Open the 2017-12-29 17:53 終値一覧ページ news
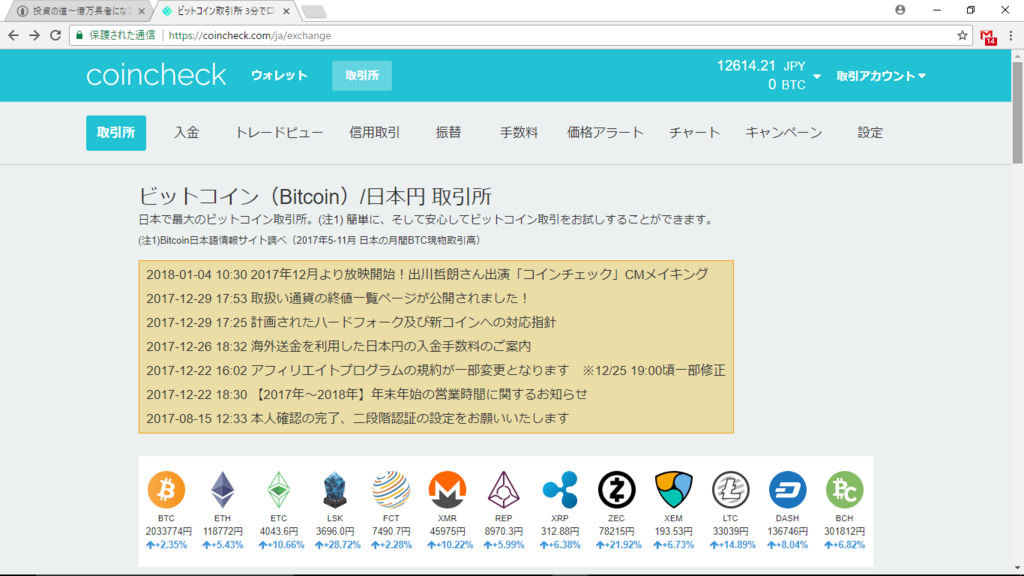 pos(338,298)
